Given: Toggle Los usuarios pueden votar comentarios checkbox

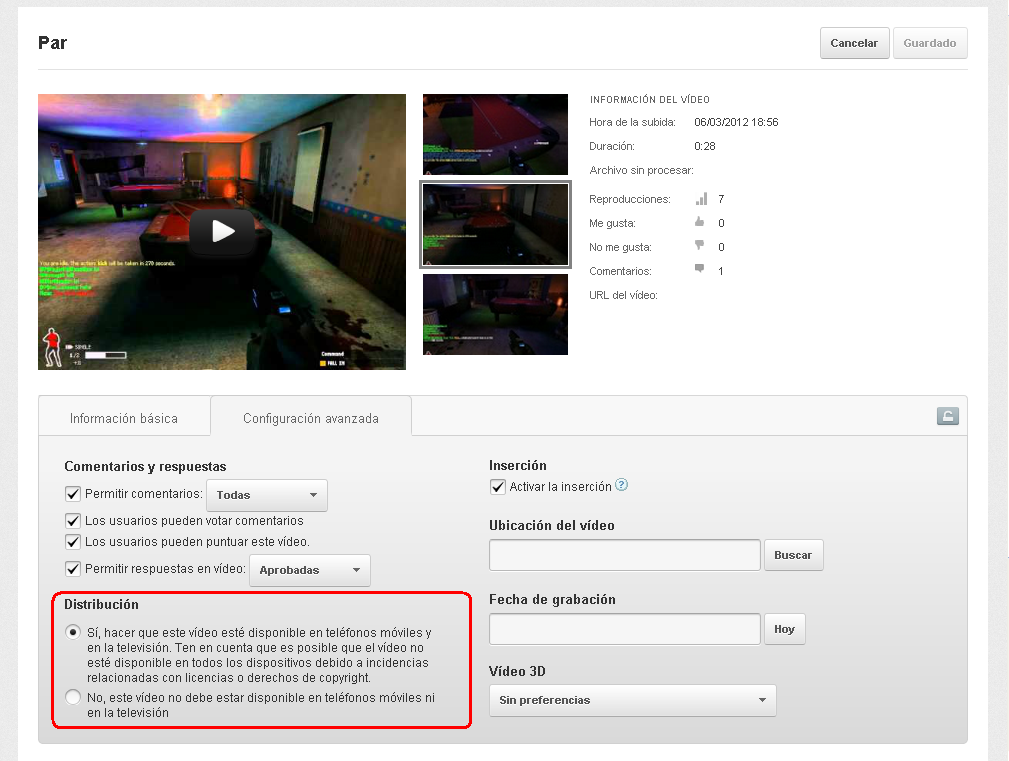Looking at the screenshot, I should coord(73,520).
